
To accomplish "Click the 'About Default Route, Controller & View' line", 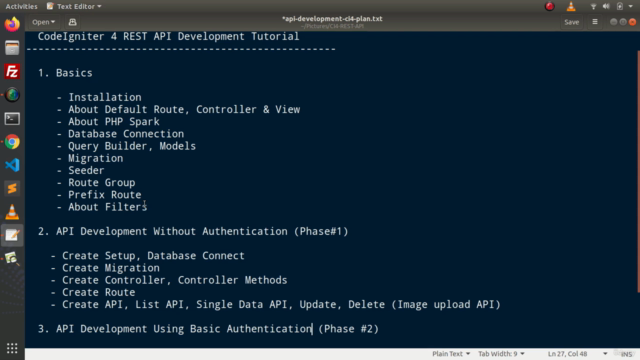I will [x=178, y=109].
